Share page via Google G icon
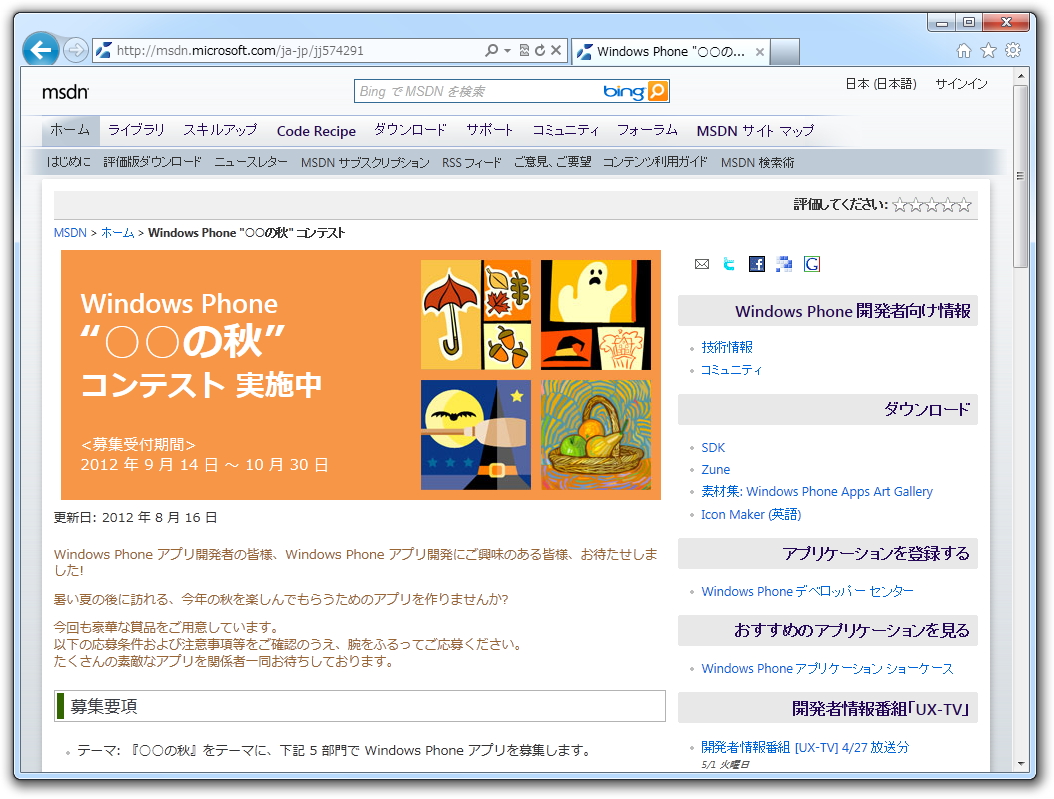This screenshot has width=1054, height=799. (812, 264)
